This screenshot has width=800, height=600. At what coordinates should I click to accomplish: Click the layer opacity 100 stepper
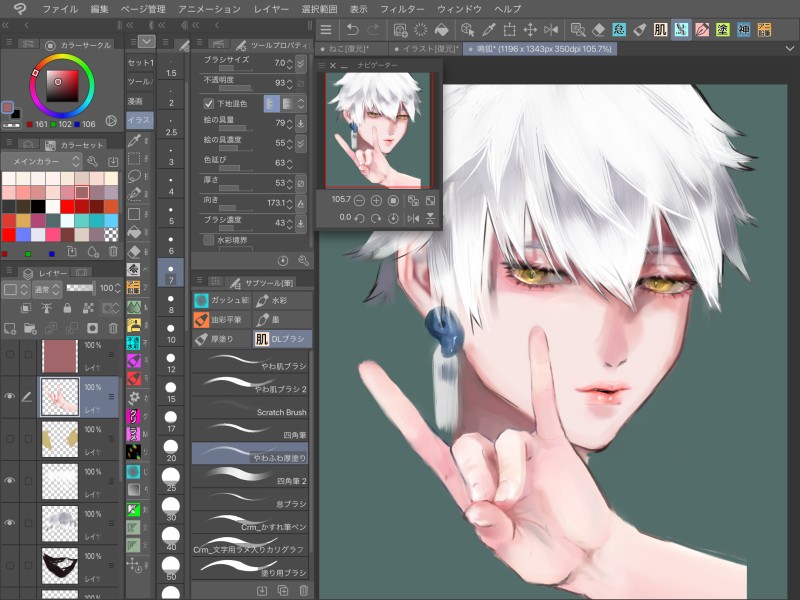tap(117, 289)
